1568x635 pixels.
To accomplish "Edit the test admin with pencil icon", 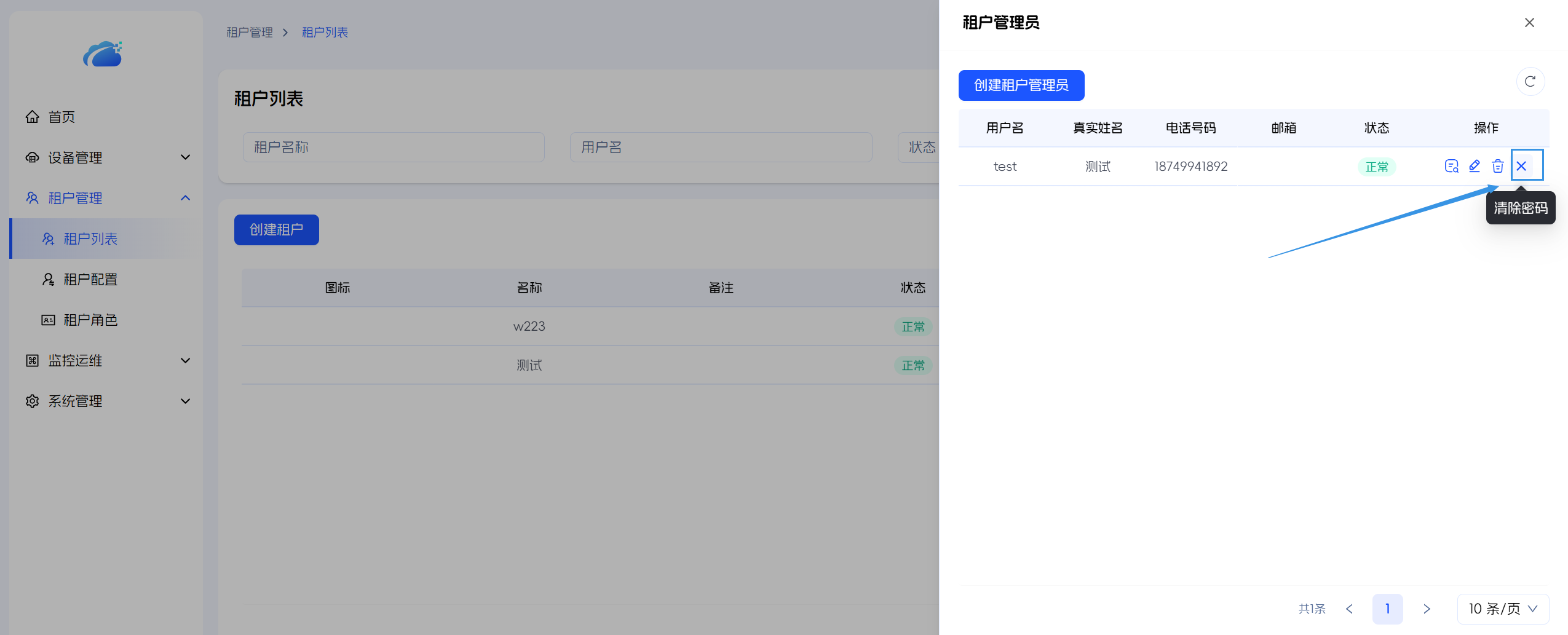I will [1475, 166].
